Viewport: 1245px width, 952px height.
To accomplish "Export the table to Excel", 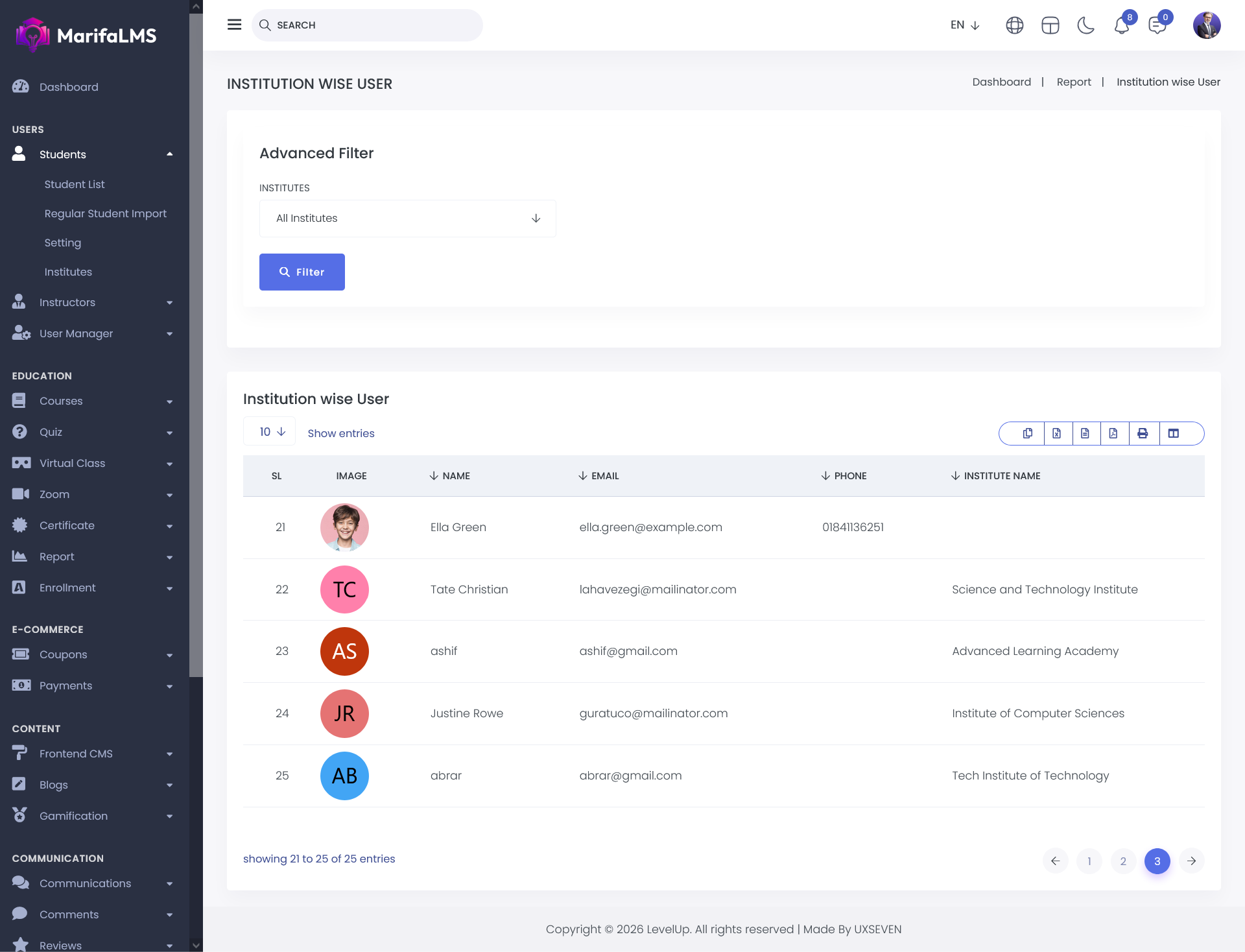I will tap(1056, 433).
